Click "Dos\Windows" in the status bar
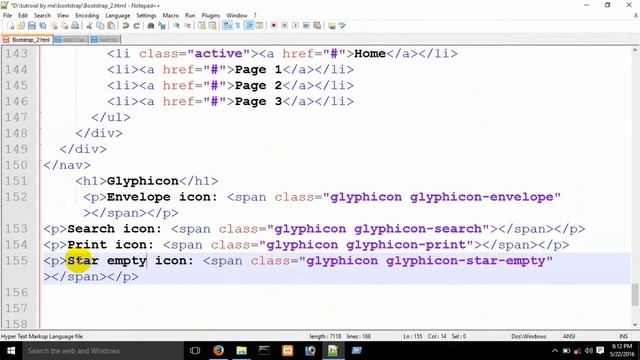 click(529, 336)
